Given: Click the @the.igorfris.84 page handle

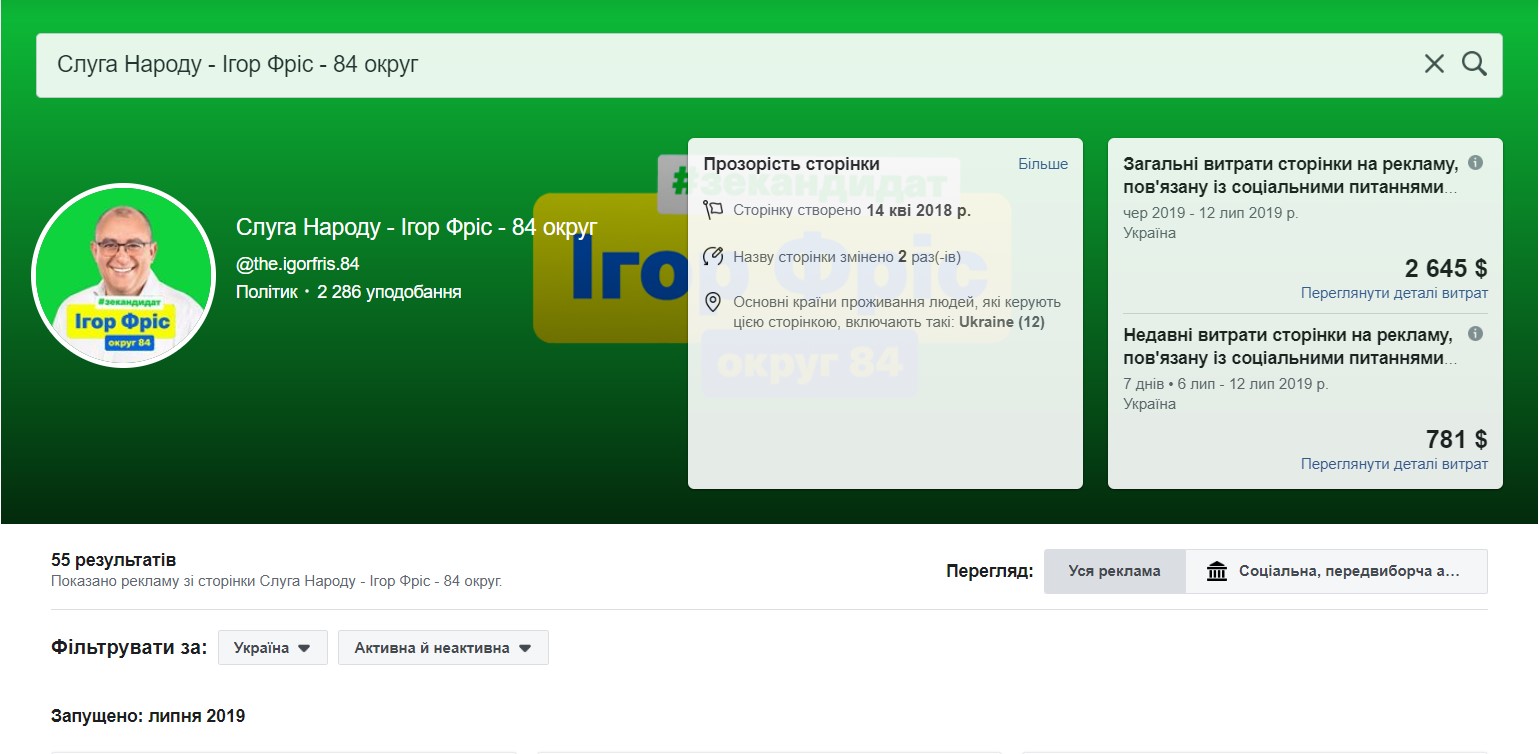Looking at the screenshot, I should [297, 264].
